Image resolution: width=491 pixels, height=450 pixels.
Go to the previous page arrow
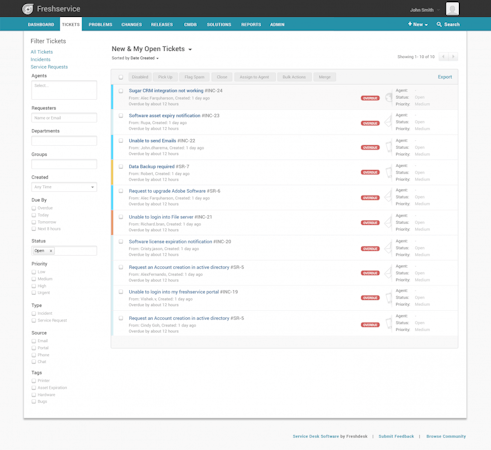(x=443, y=57)
